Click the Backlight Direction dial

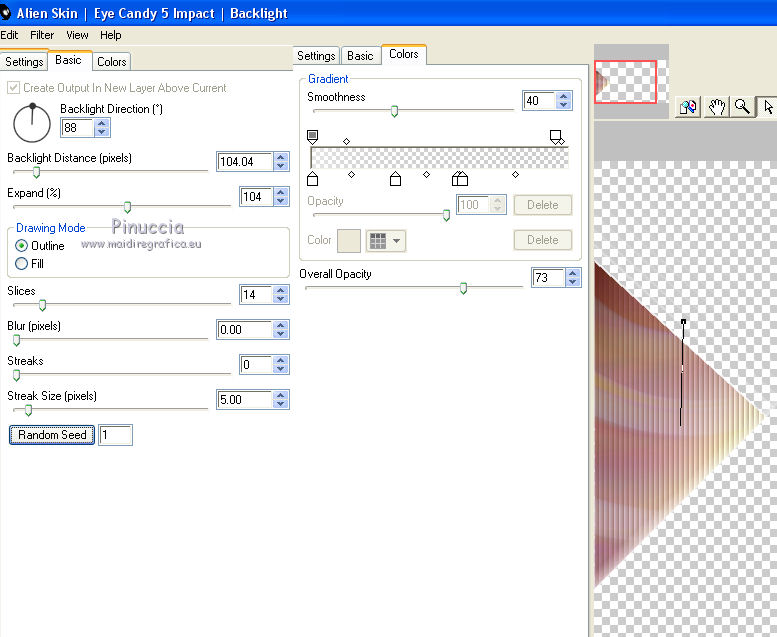(x=32, y=123)
